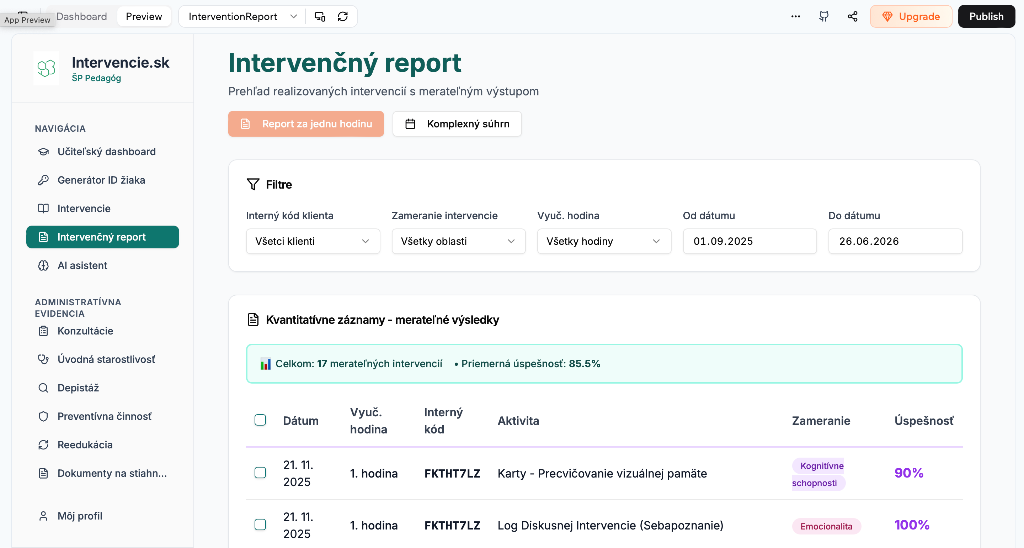Click Priemerná úspešnosť: 85.5% text
The height and width of the screenshot is (548, 1024).
pos(531,364)
